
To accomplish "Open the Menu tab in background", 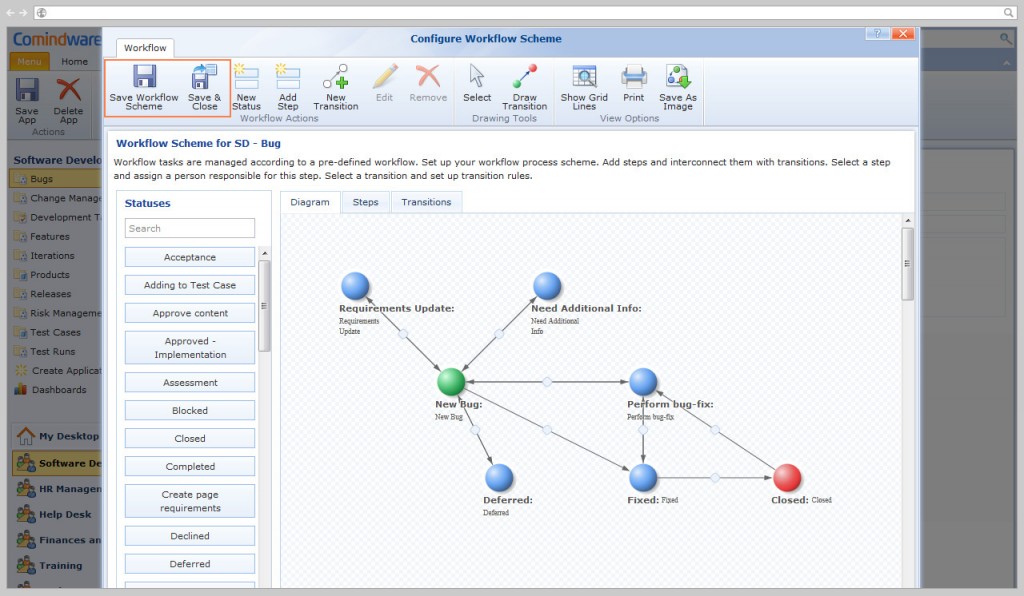I will tap(29, 61).
